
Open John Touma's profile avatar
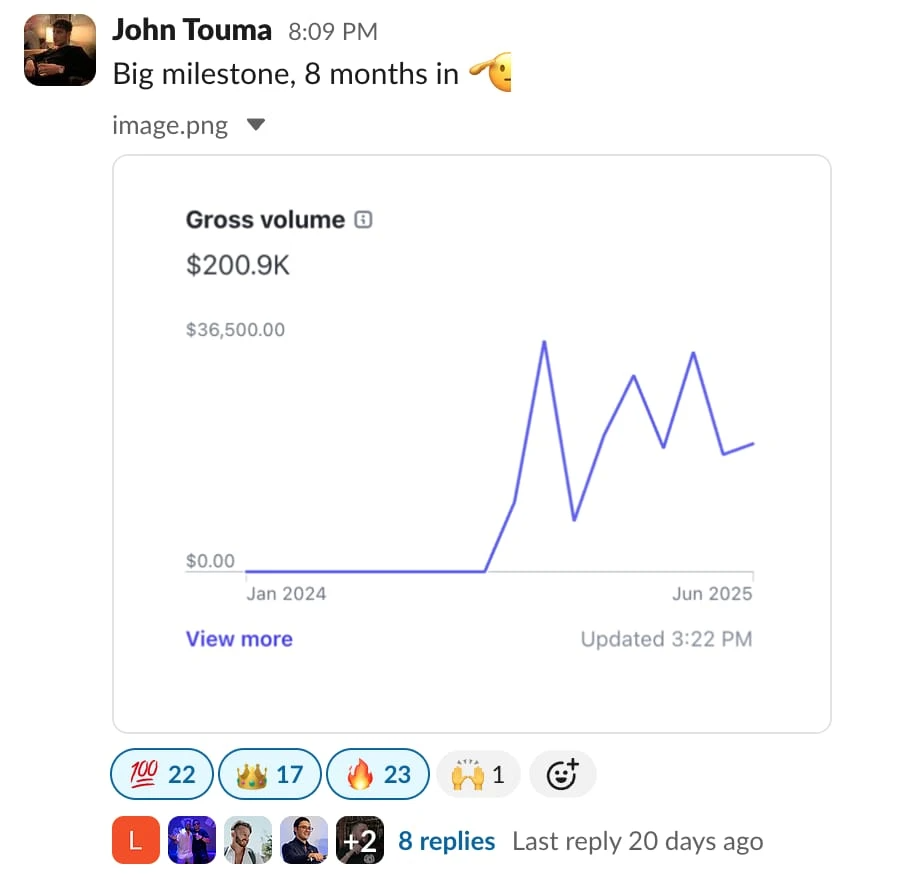59,50
